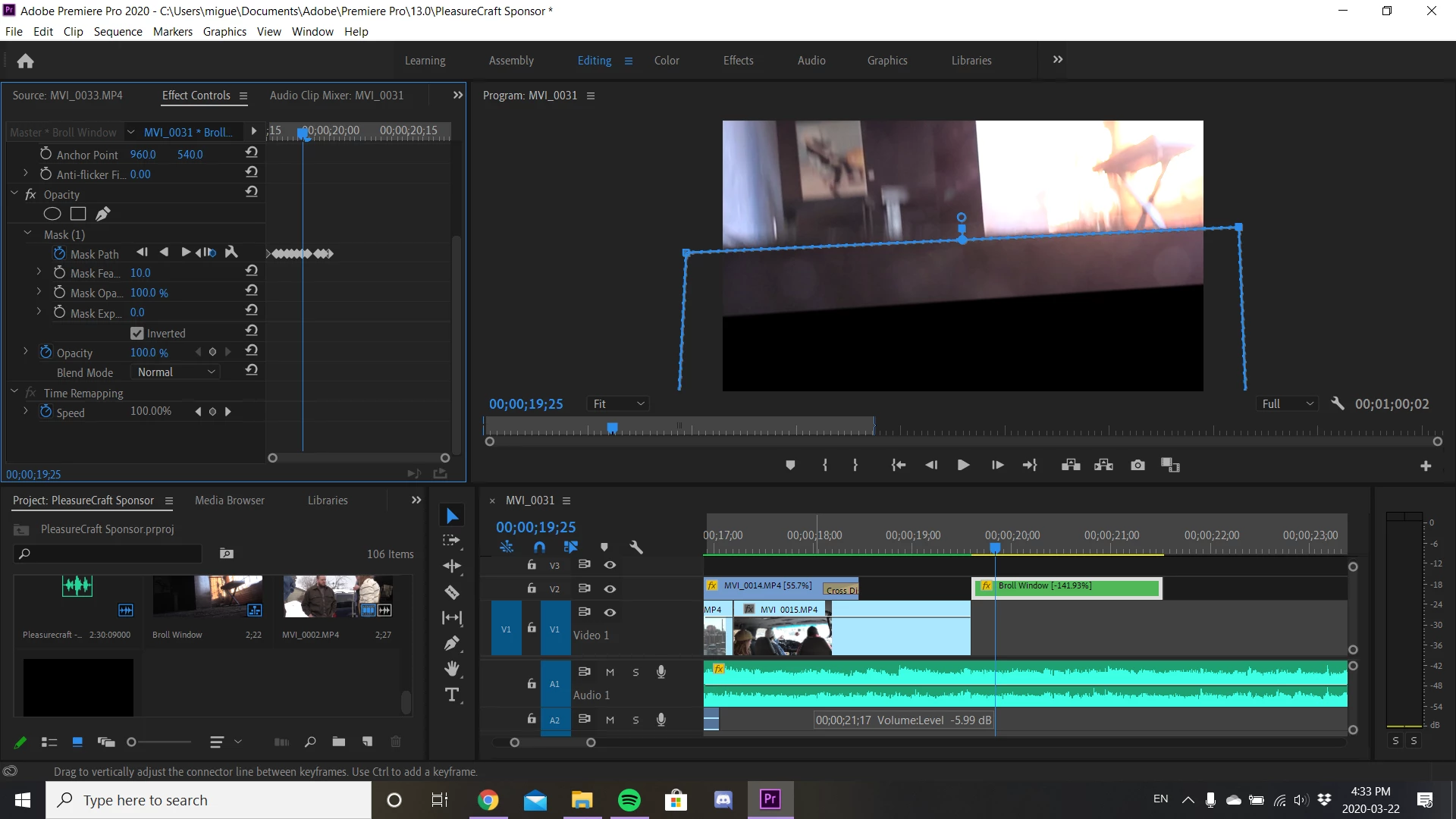Click the Add Marker button in the Program monitor
1456x819 pixels.
click(790, 465)
